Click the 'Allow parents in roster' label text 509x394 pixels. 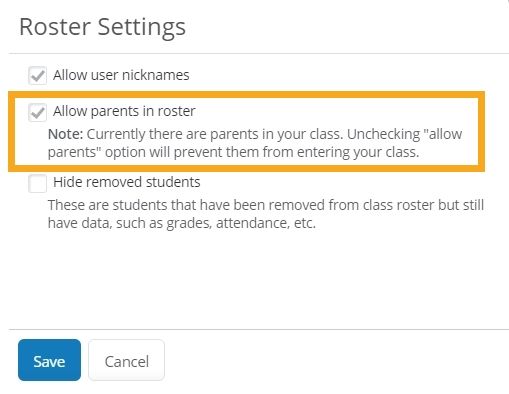[x=124, y=111]
